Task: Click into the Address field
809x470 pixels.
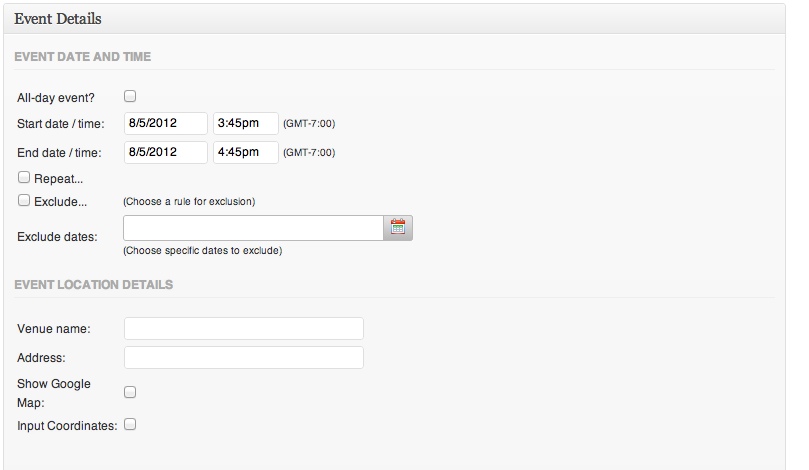Action: [x=244, y=358]
